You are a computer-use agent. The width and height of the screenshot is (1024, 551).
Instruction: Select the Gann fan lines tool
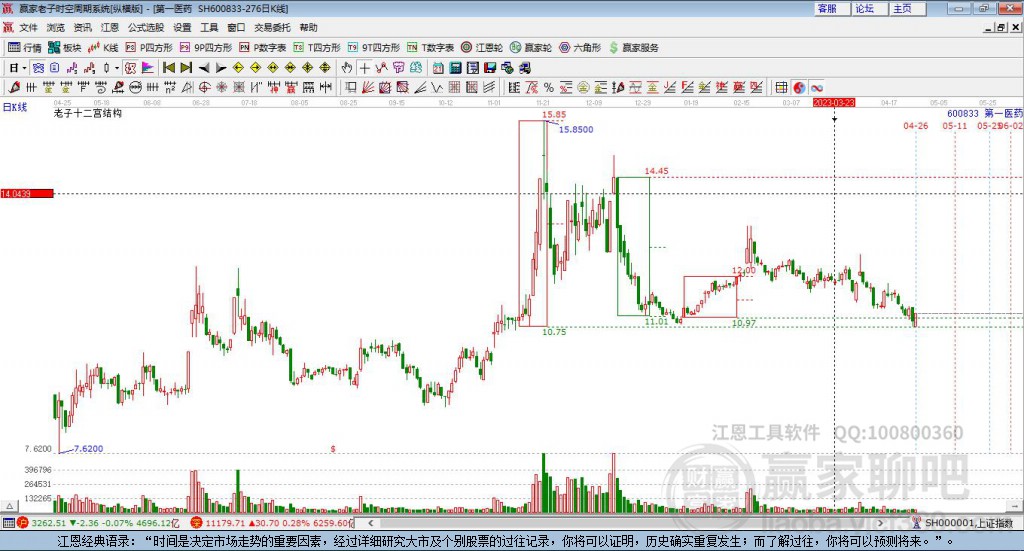[x=368, y=87]
